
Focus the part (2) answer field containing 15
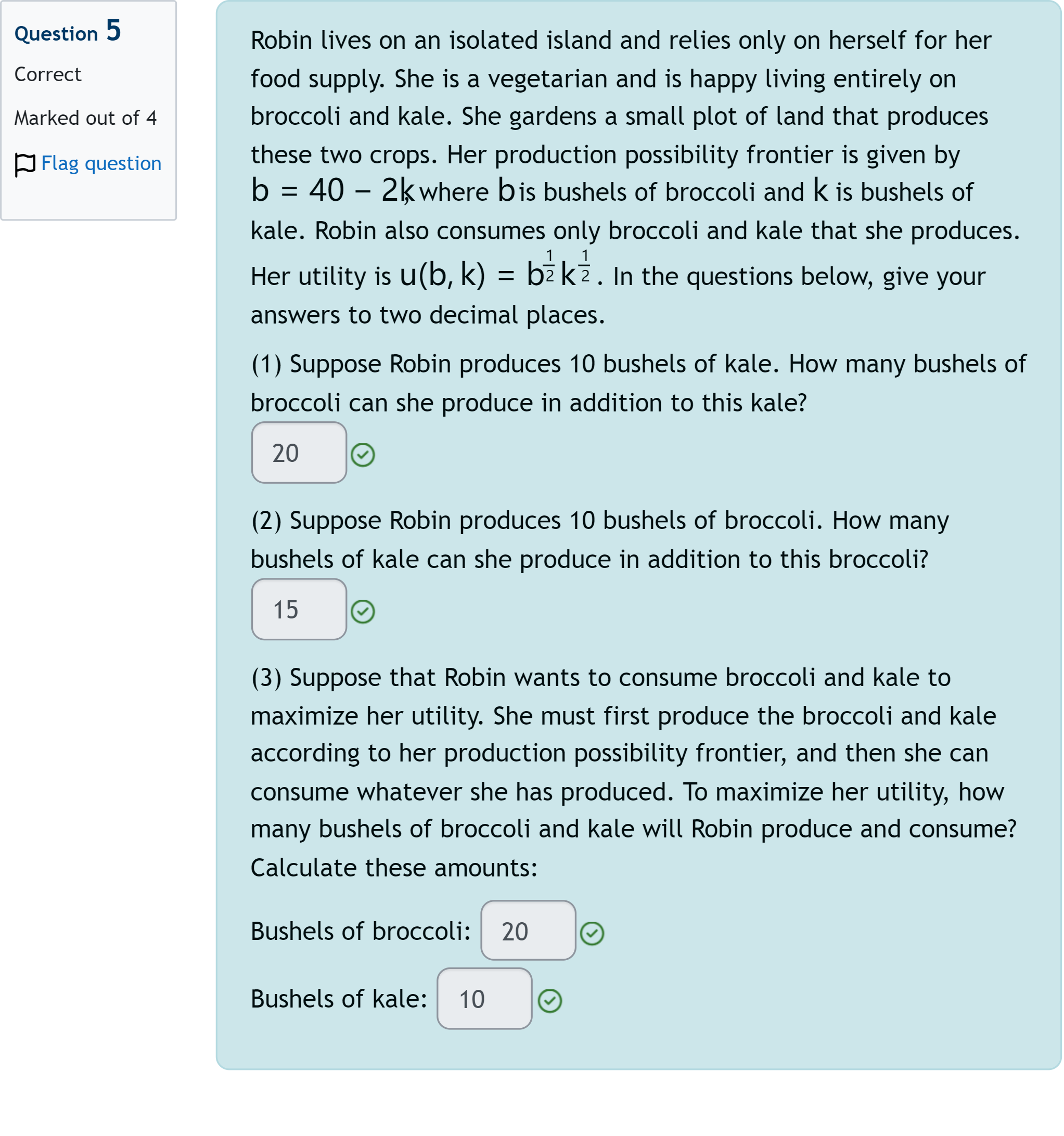click(x=299, y=610)
